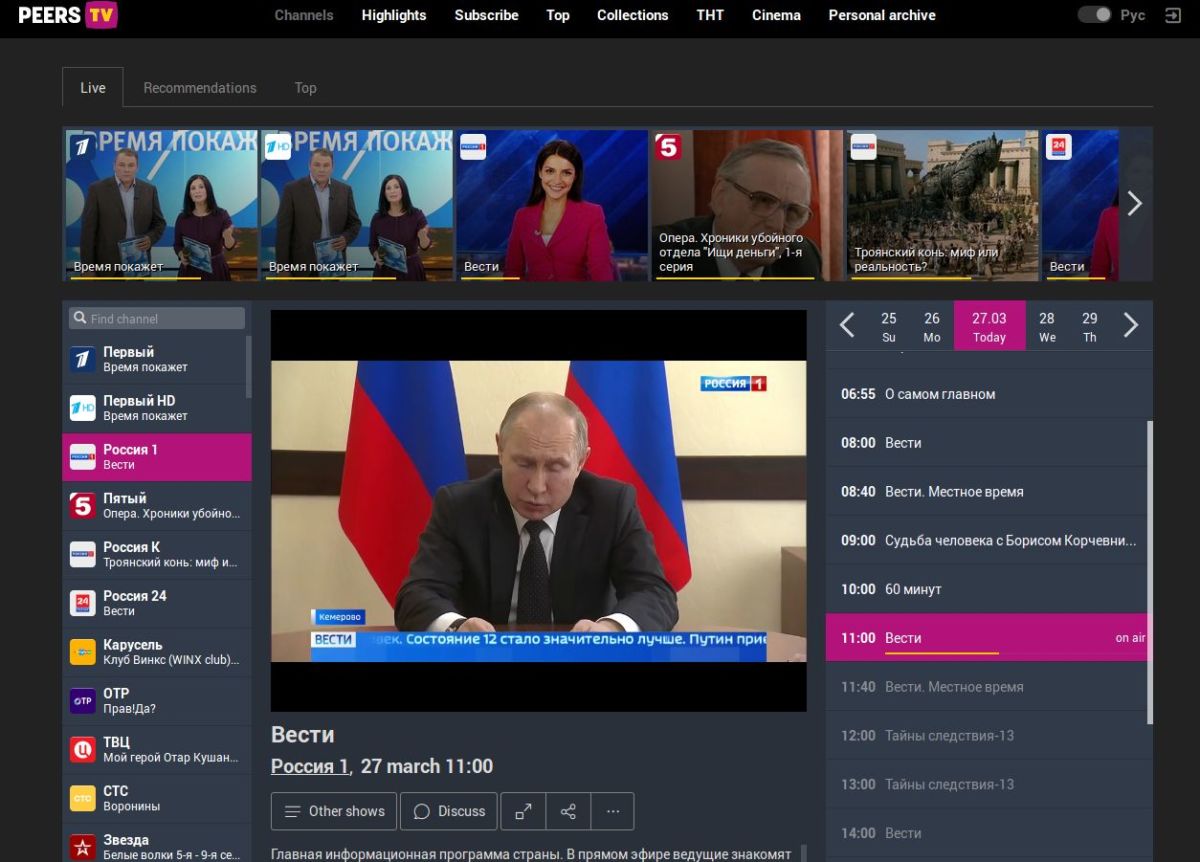Select Пятый channel logo in sidebar
This screenshot has width=1200, height=862.
coord(82,506)
